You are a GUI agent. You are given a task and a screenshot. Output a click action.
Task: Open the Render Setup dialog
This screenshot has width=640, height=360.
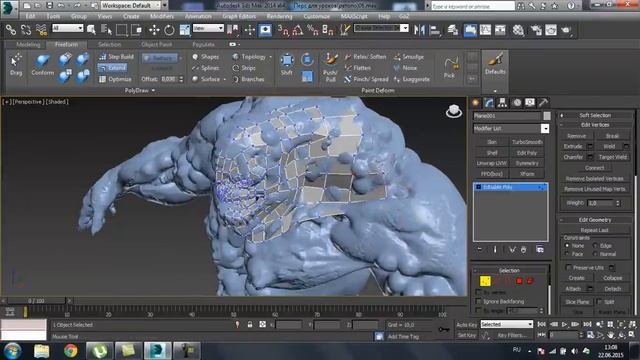pyautogui.click(x=536, y=30)
